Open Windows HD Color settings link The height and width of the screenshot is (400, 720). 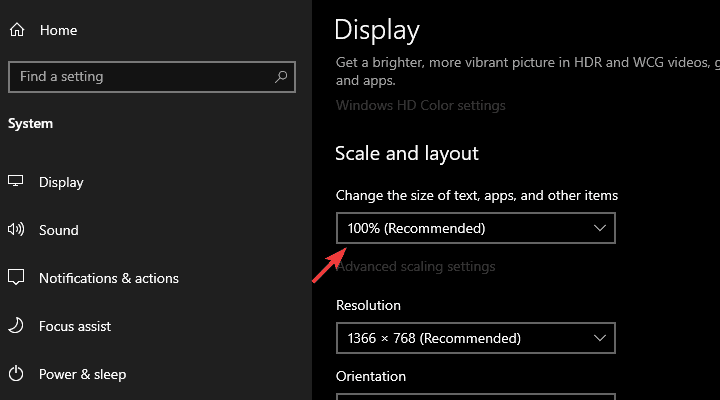(x=421, y=106)
